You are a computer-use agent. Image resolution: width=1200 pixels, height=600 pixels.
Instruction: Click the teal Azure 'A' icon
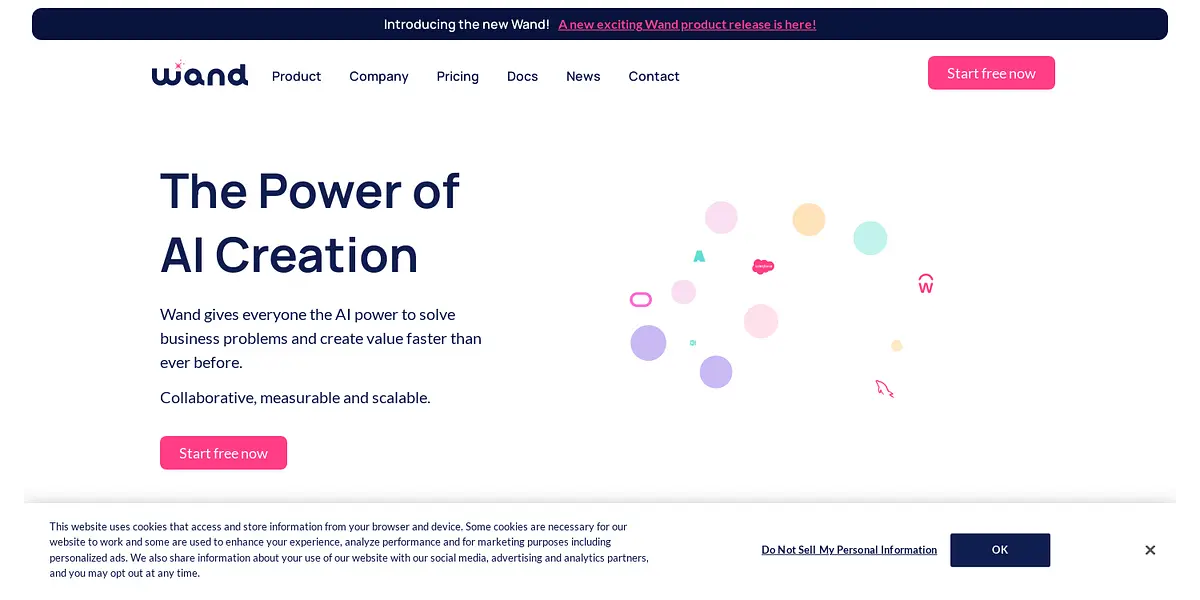699,257
